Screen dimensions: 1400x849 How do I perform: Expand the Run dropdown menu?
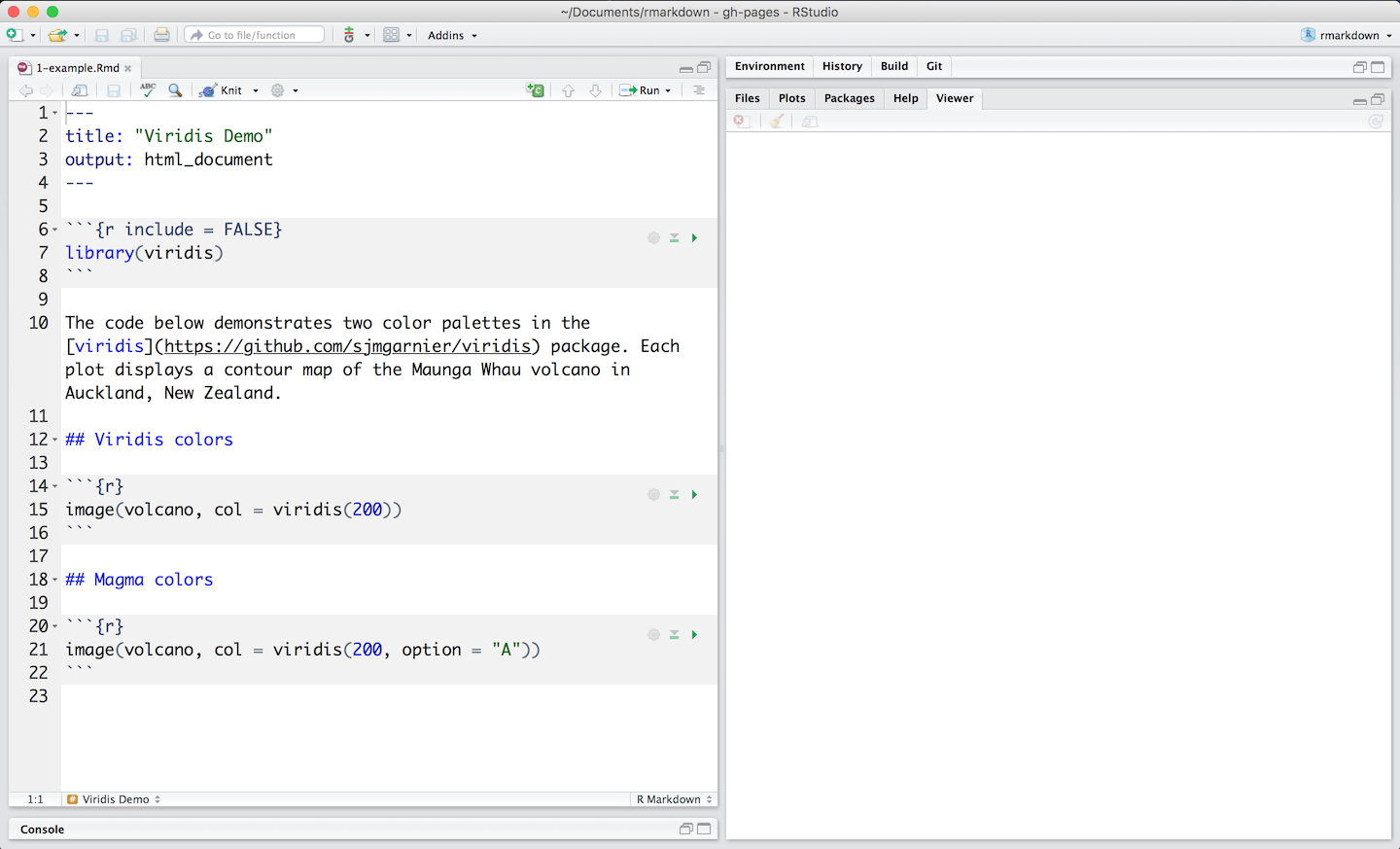(x=668, y=90)
